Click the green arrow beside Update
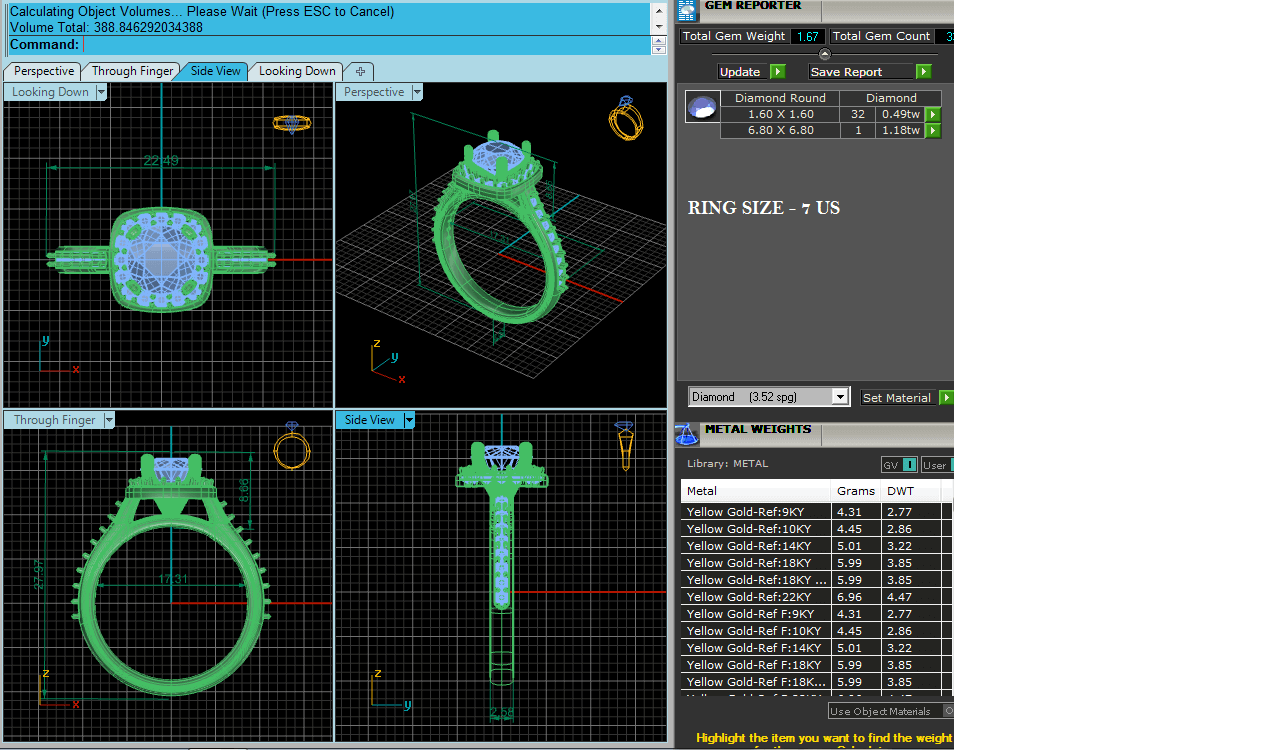 pos(777,72)
